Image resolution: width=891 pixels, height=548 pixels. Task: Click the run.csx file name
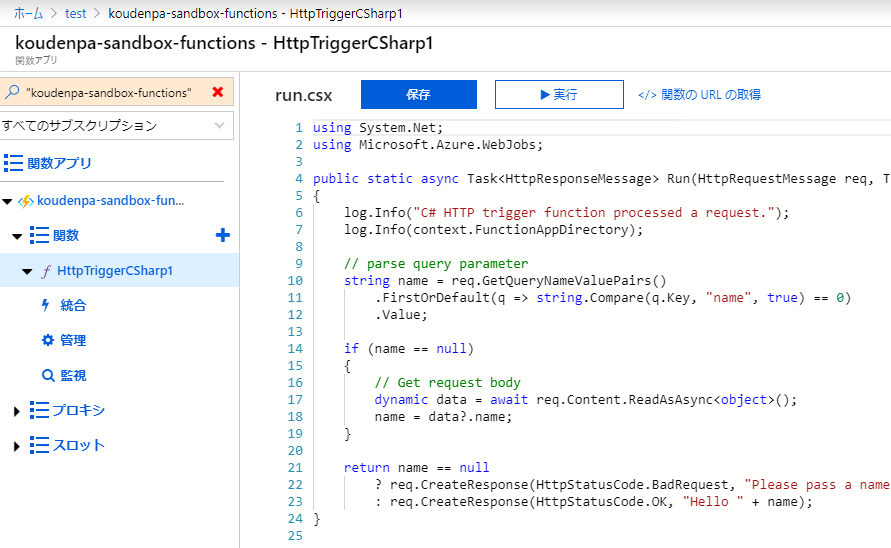coord(303,95)
